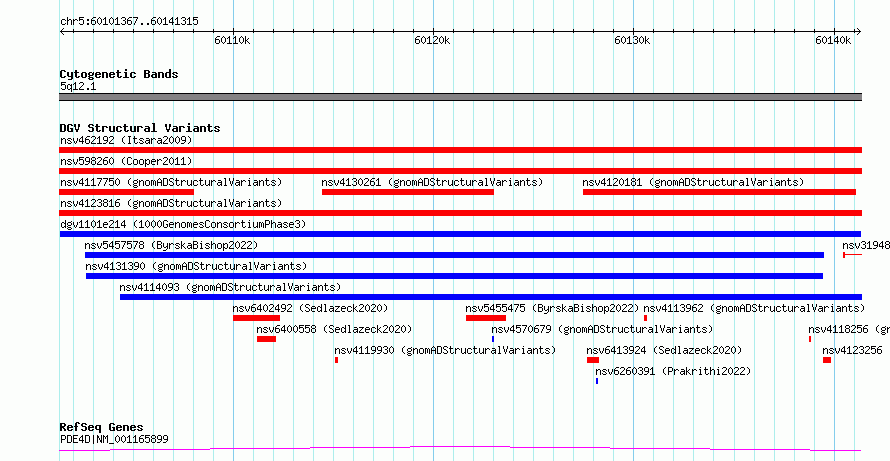Click the nsv462192 (Itsara2009) red bar
This screenshot has width=890, height=461.
coord(460,150)
